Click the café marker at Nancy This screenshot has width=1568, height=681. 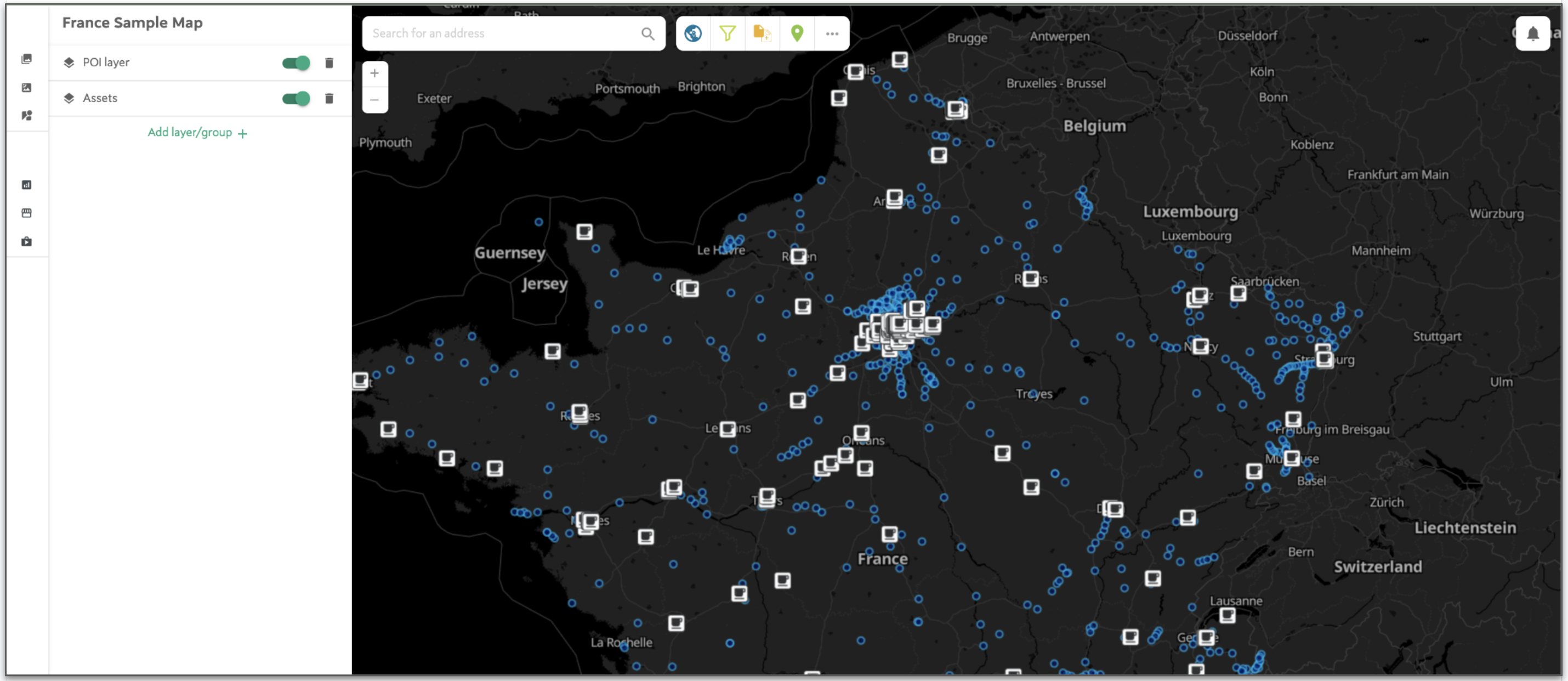pos(1200,345)
